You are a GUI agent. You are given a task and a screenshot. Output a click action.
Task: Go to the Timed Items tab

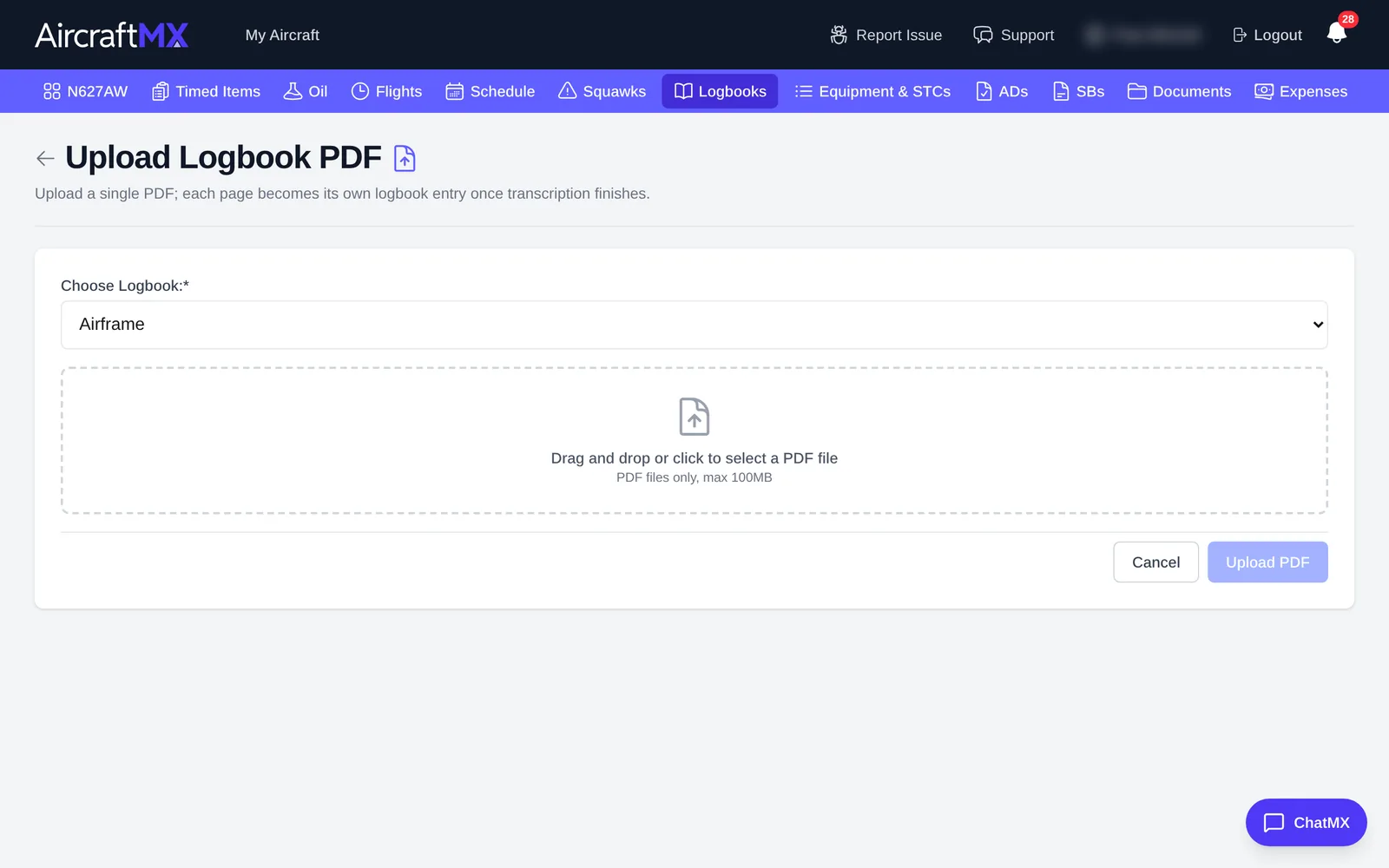pos(207,91)
